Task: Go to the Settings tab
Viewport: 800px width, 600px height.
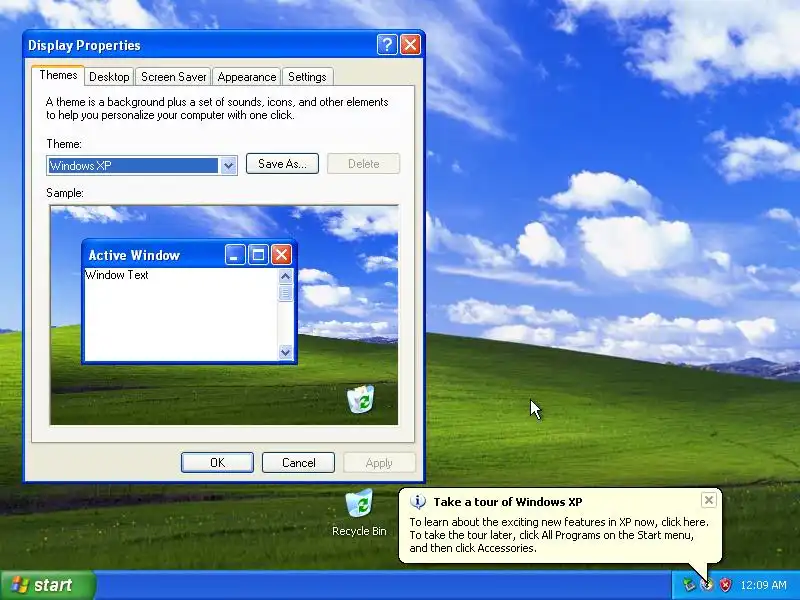Action: pos(307,77)
